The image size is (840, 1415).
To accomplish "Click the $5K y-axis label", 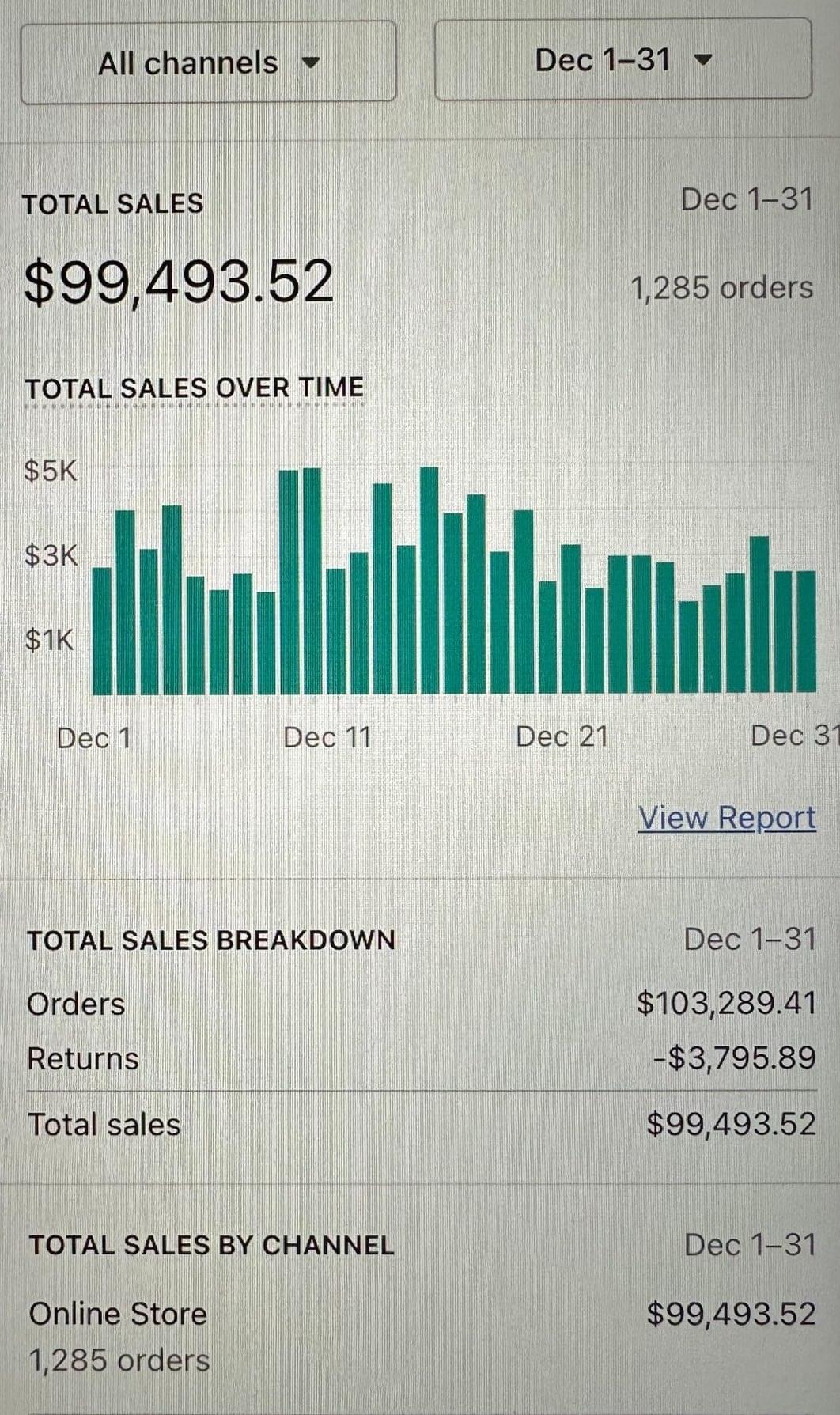I will [x=51, y=471].
